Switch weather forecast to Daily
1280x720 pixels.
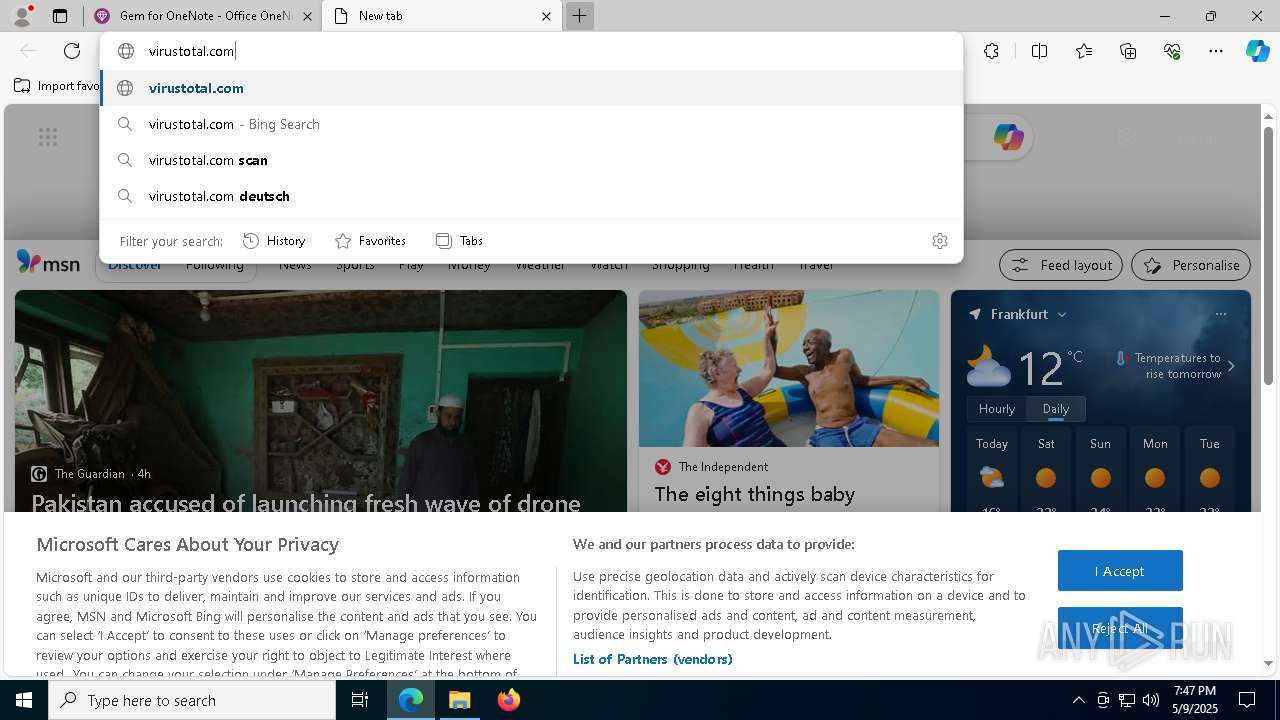(x=1056, y=409)
